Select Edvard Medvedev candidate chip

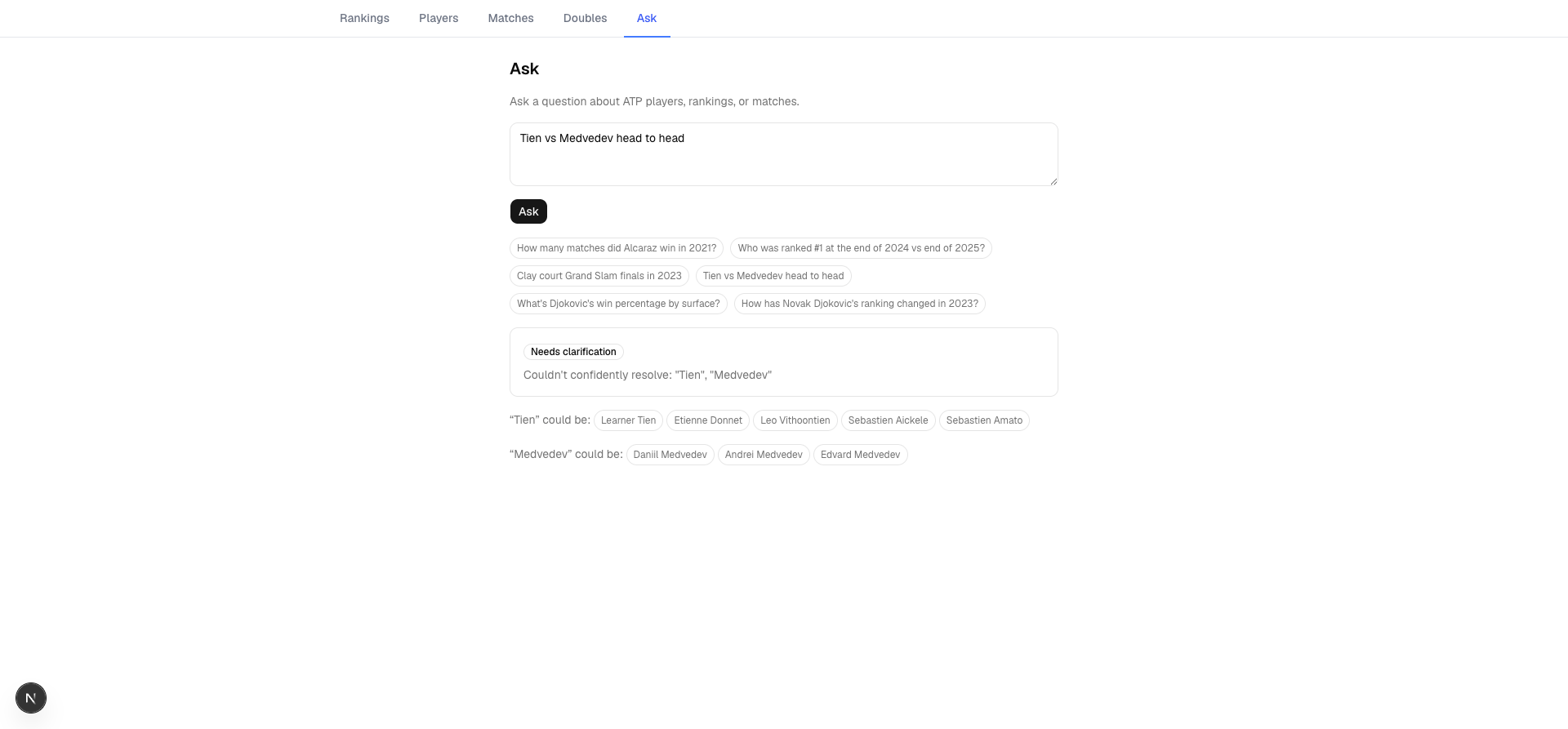pos(860,455)
